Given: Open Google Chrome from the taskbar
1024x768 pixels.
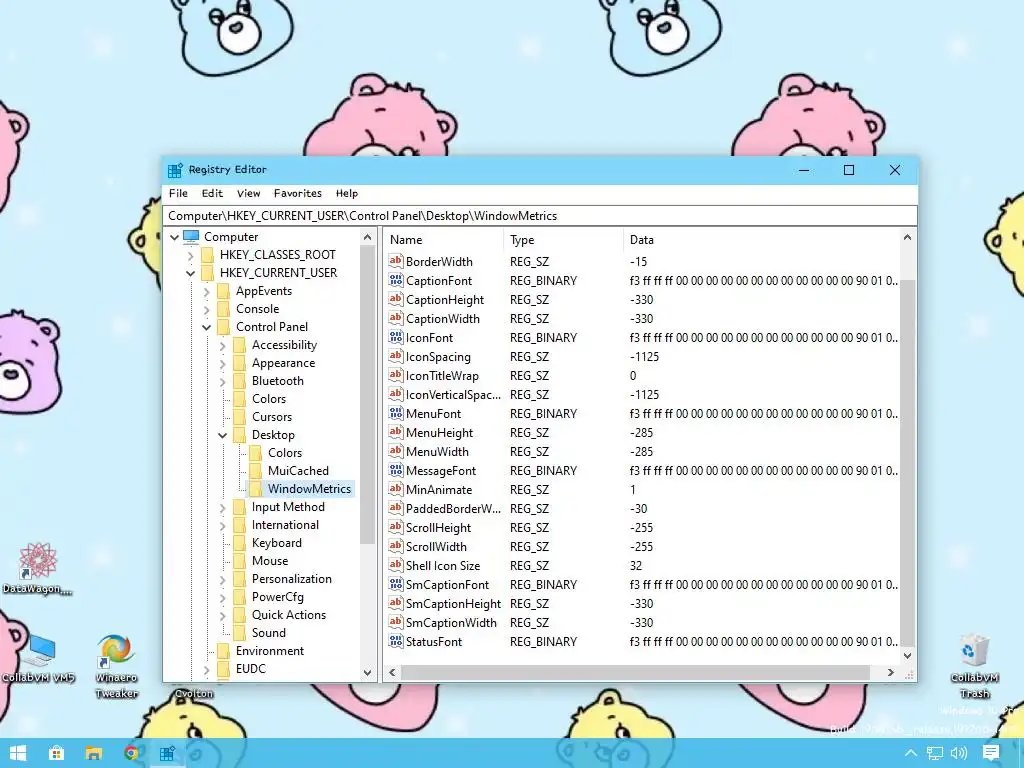Looking at the screenshot, I should coord(131,753).
